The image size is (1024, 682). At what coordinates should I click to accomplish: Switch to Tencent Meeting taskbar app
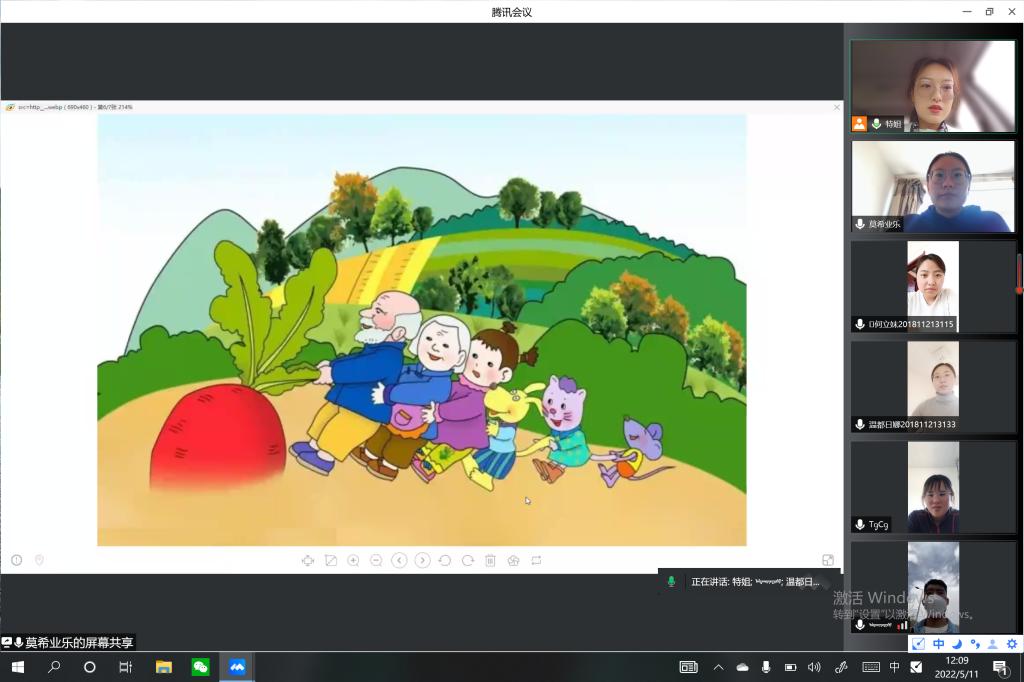click(x=237, y=667)
